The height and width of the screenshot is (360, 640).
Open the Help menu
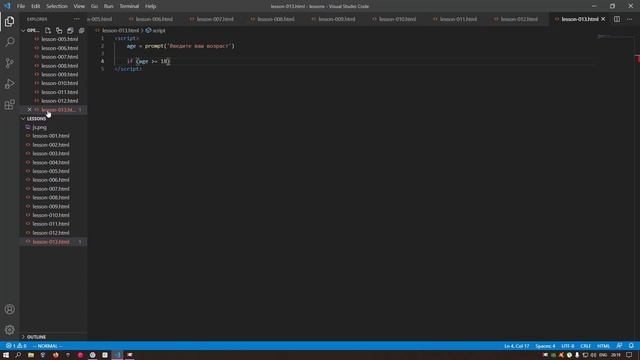[151, 6]
